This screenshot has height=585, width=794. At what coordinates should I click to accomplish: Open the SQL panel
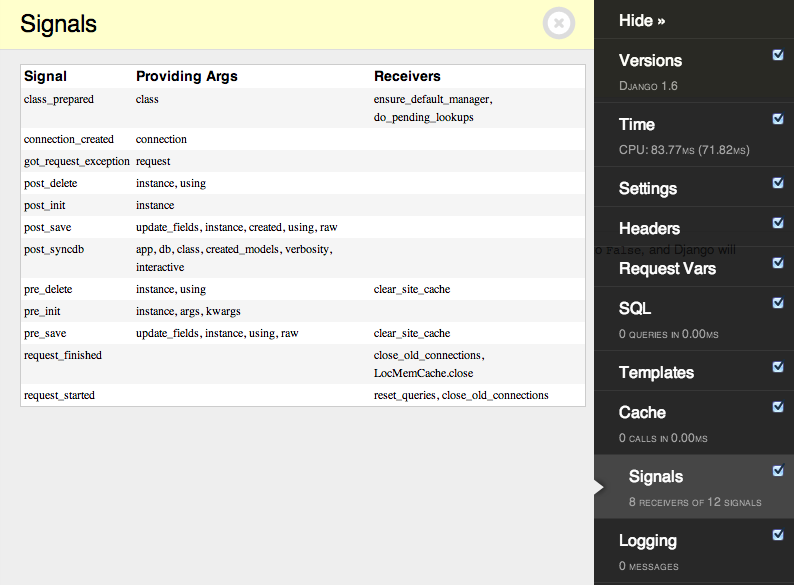pos(635,309)
